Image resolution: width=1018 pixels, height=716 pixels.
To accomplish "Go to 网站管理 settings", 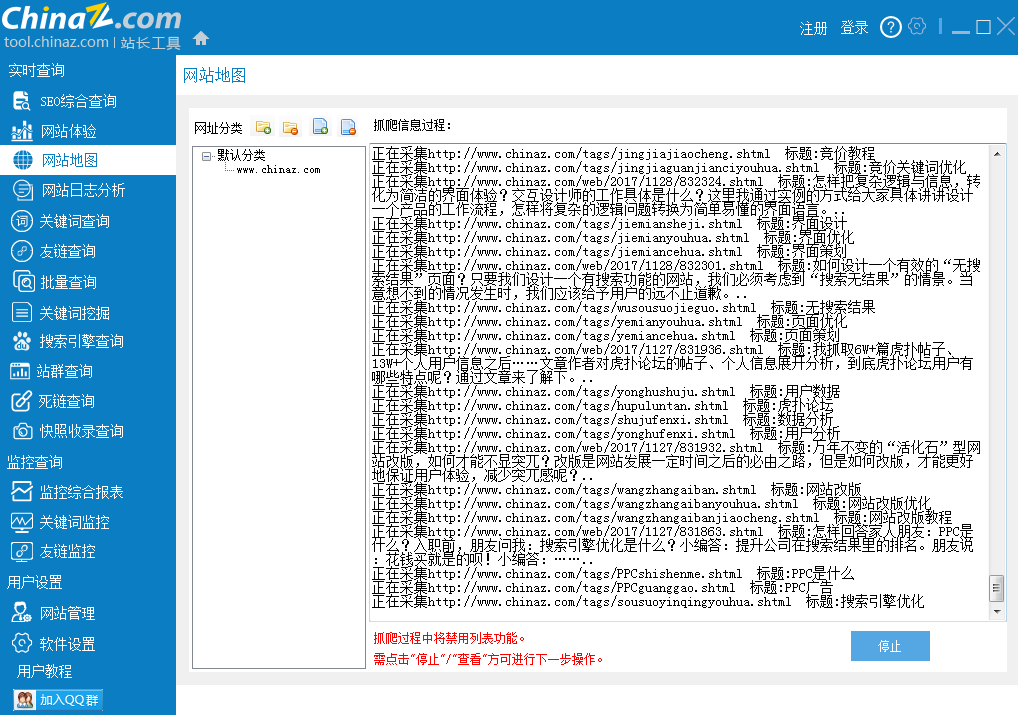I will (x=53, y=613).
